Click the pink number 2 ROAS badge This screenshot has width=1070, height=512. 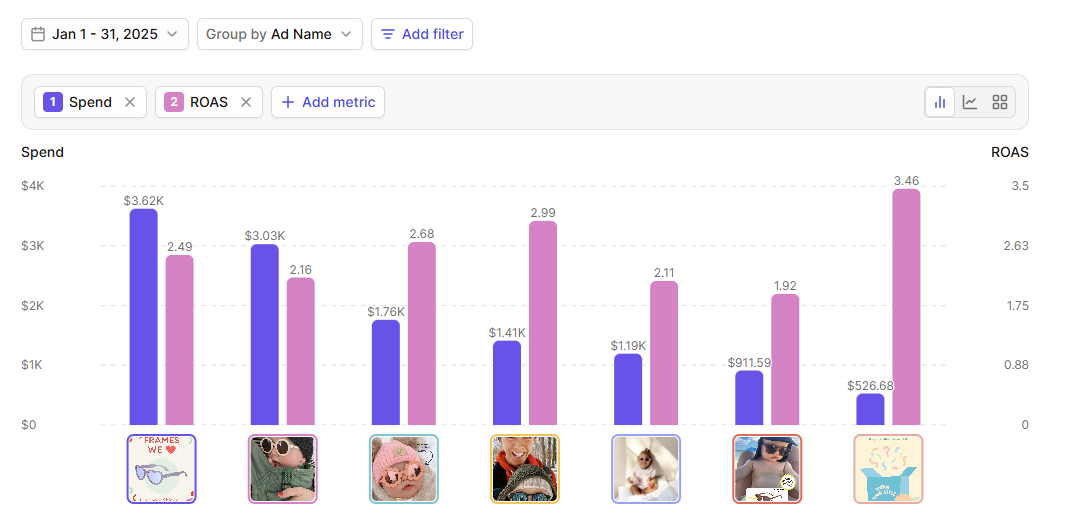pyautogui.click(x=174, y=102)
